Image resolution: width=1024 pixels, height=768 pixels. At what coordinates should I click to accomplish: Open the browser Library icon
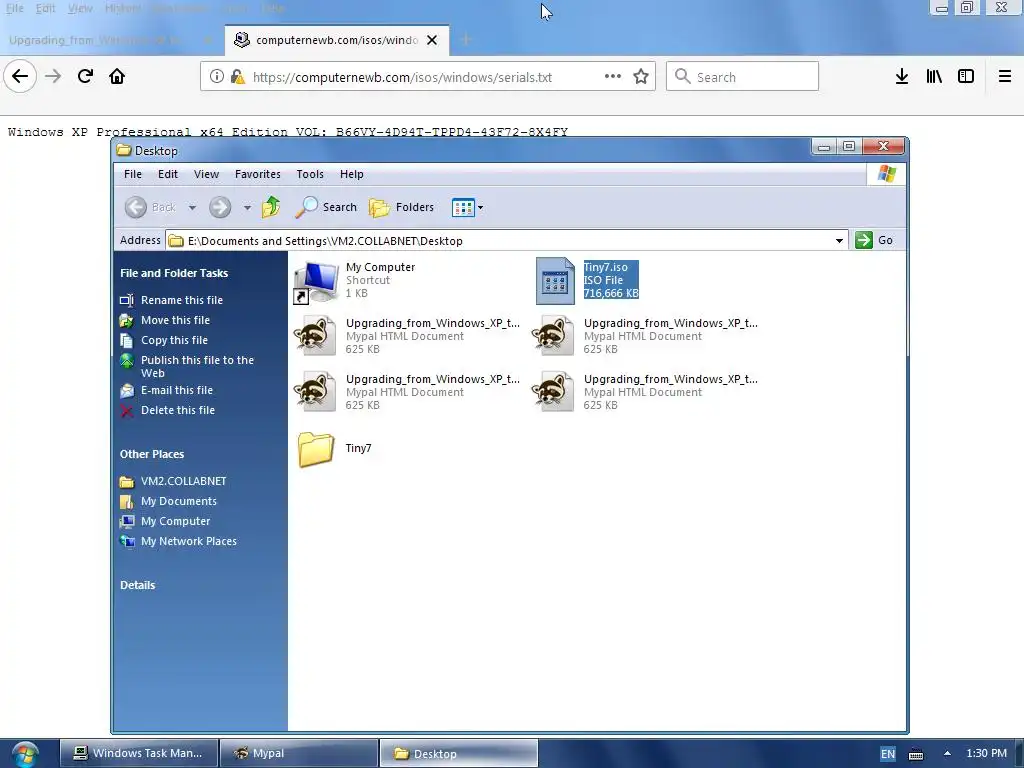click(934, 76)
